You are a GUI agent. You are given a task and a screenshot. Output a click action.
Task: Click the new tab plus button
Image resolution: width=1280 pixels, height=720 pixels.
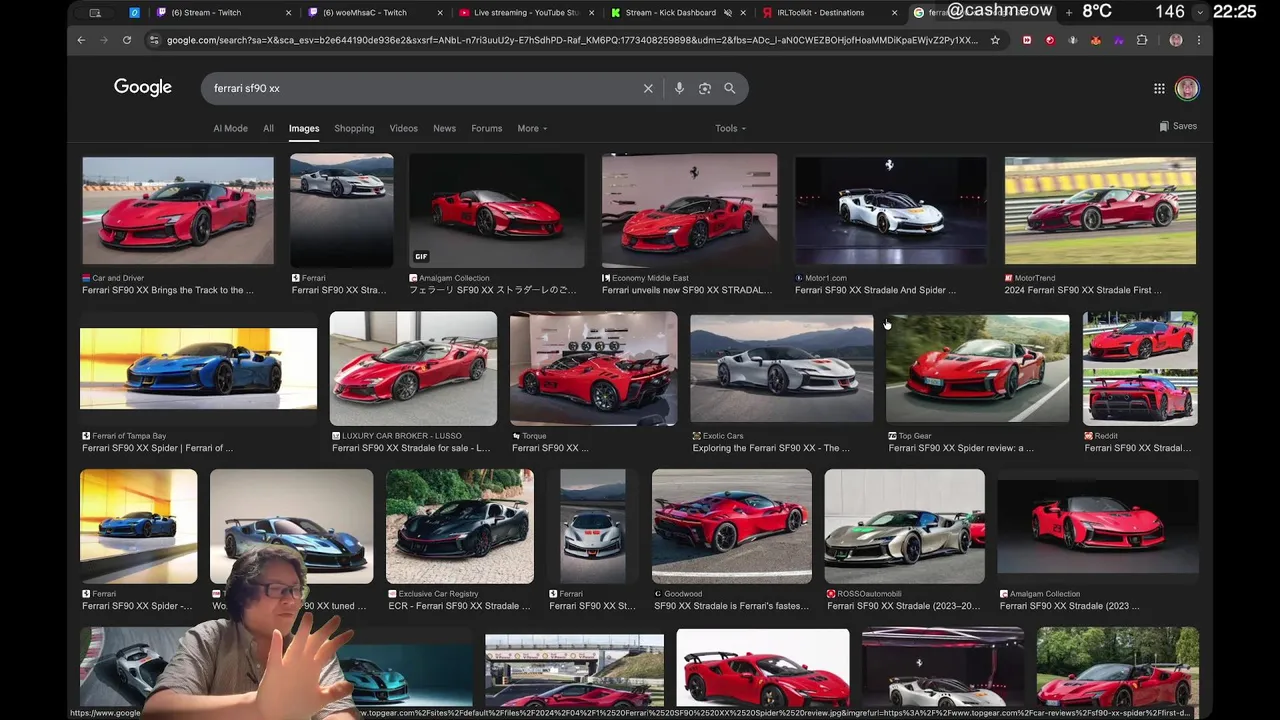click(x=1069, y=12)
